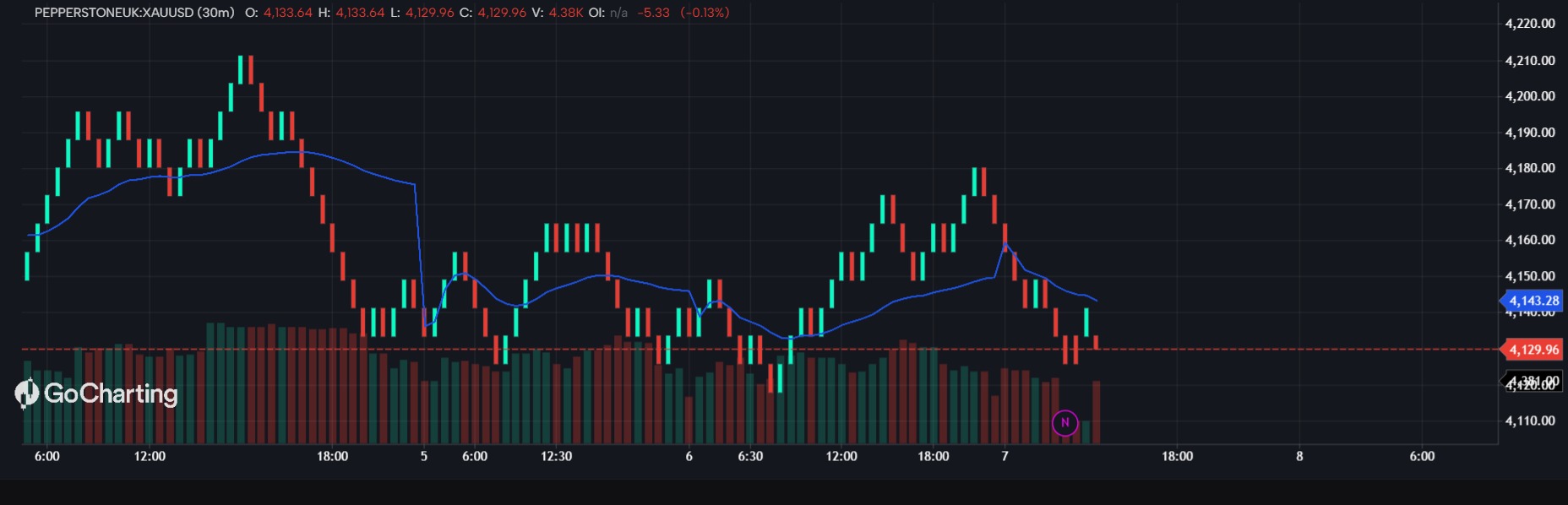
Task: Click the 4,210.00 price axis label
Action: [x=1530, y=61]
